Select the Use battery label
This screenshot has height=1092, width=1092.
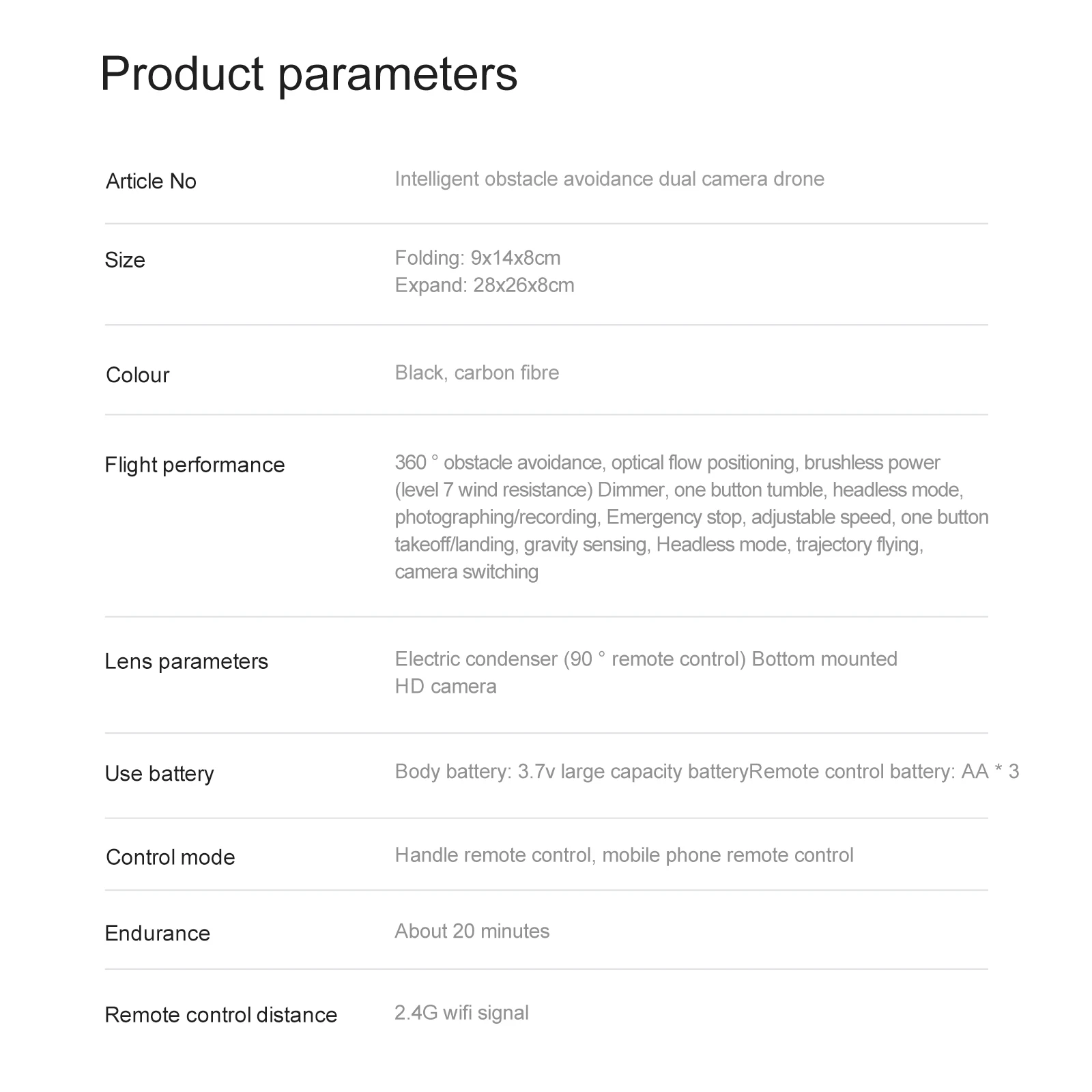[x=159, y=774]
